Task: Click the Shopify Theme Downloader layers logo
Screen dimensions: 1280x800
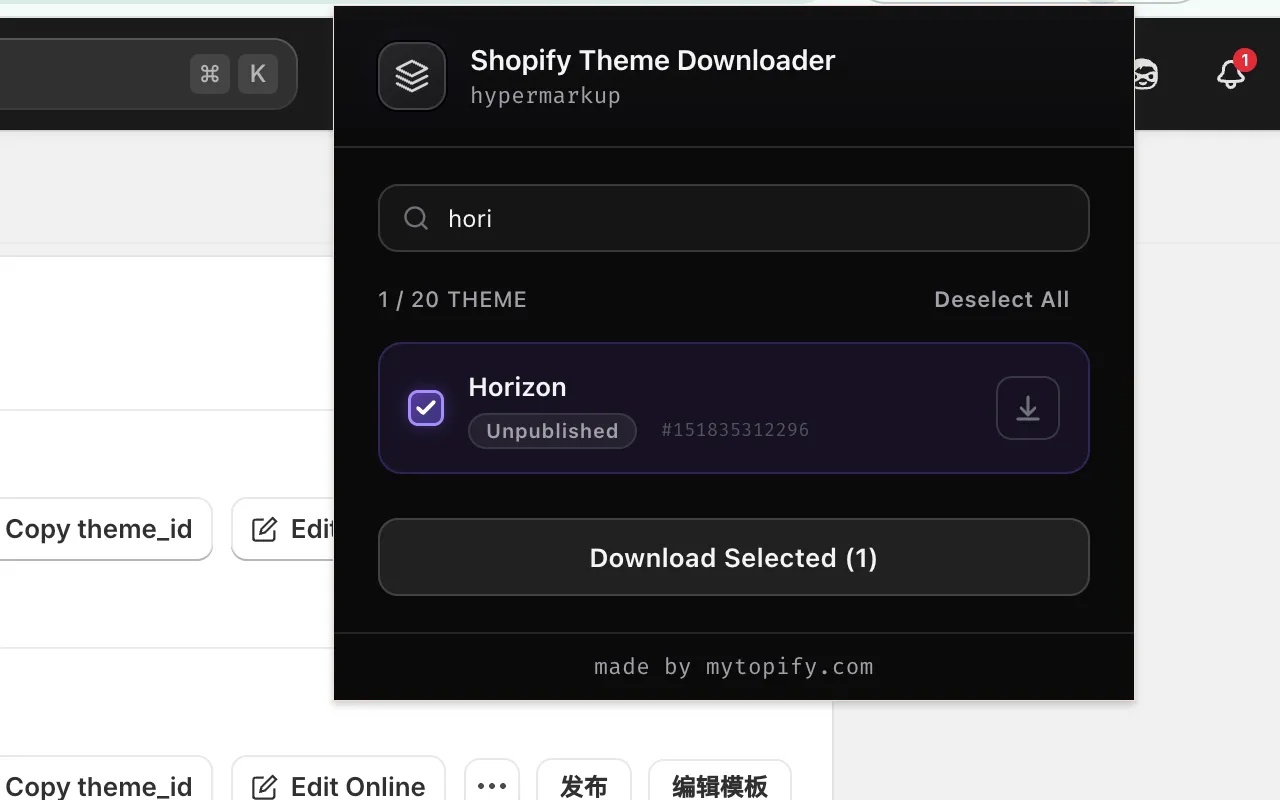Action: pyautogui.click(x=412, y=75)
